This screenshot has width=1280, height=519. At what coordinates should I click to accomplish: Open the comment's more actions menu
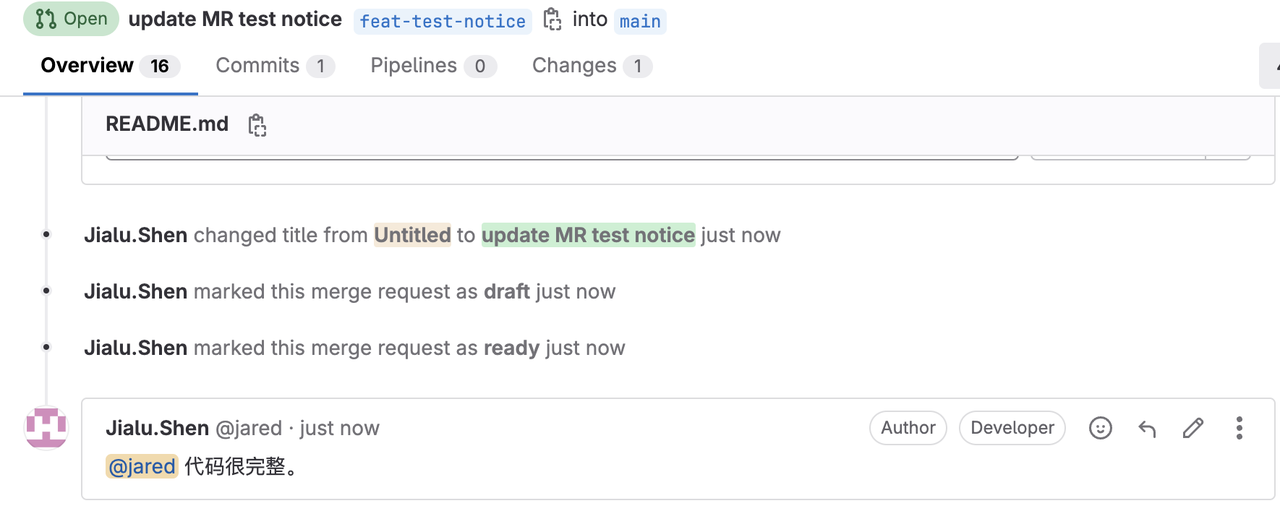(1239, 428)
